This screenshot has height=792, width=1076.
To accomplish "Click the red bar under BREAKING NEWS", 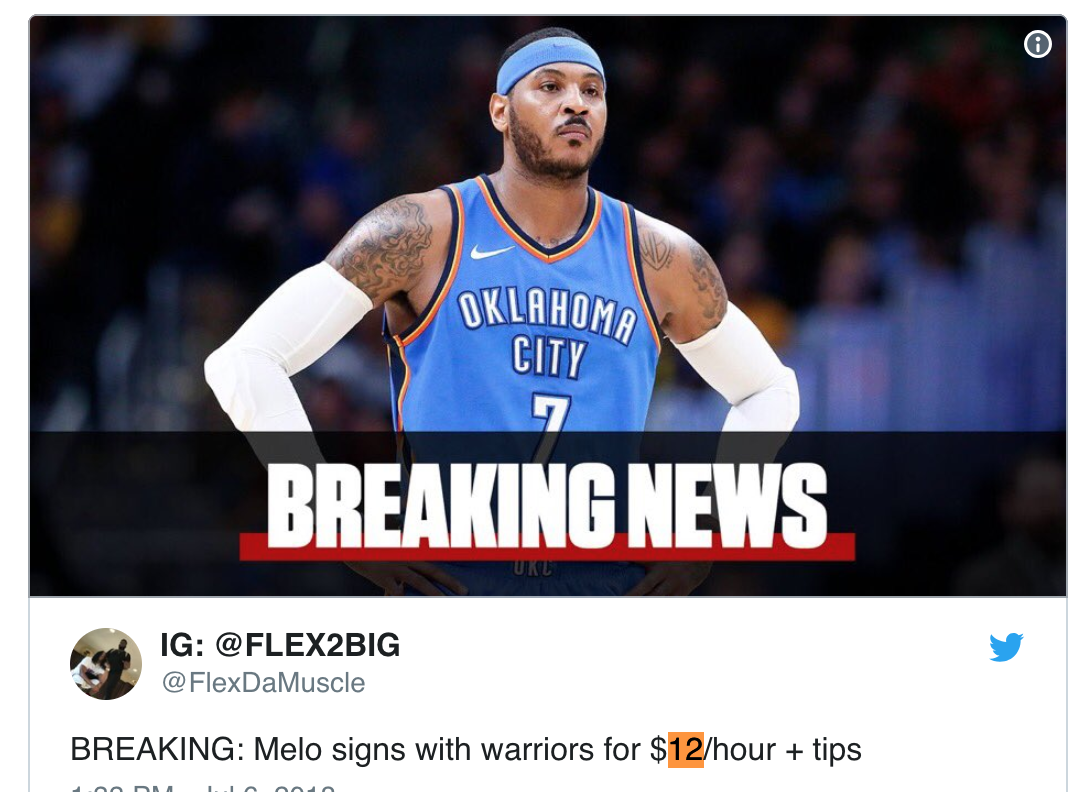I will (x=547, y=546).
